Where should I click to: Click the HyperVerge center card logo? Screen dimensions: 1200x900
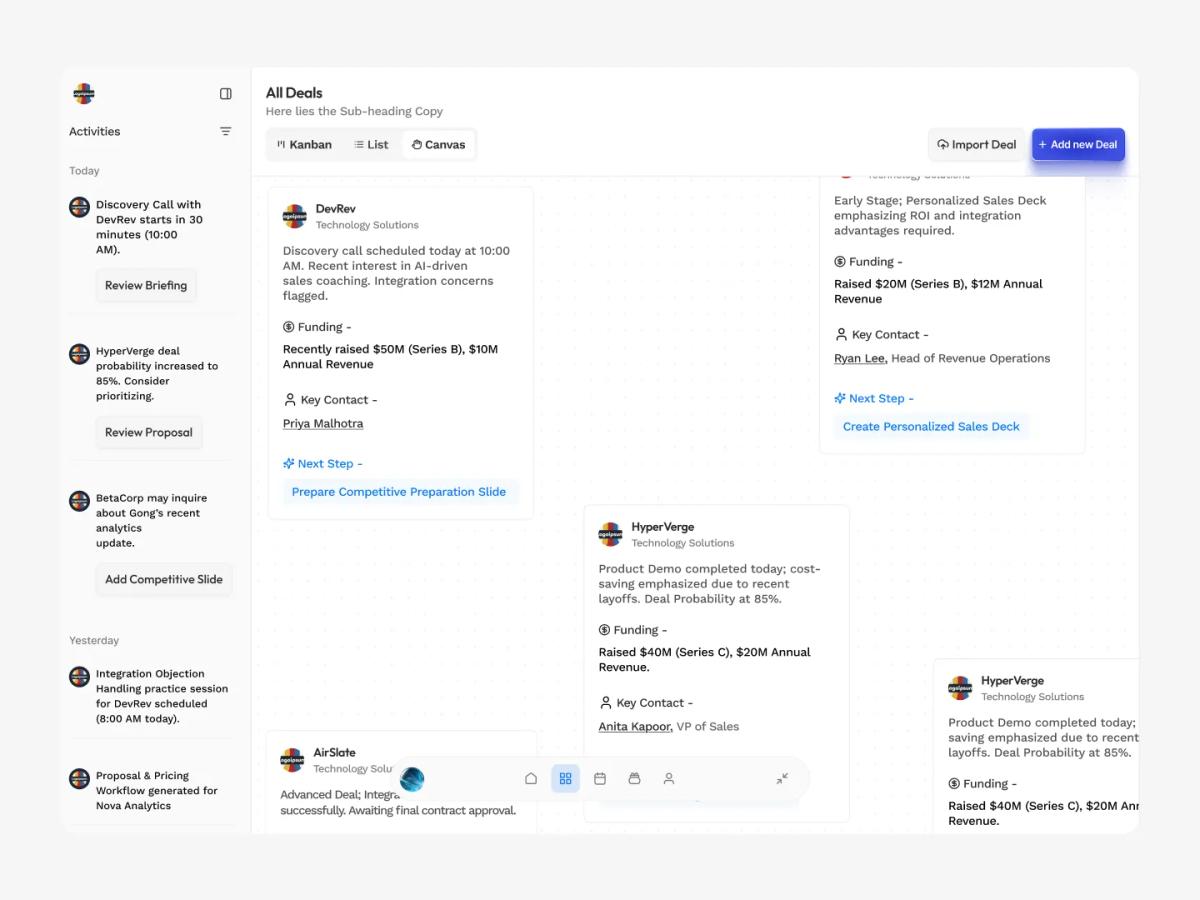(x=610, y=534)
